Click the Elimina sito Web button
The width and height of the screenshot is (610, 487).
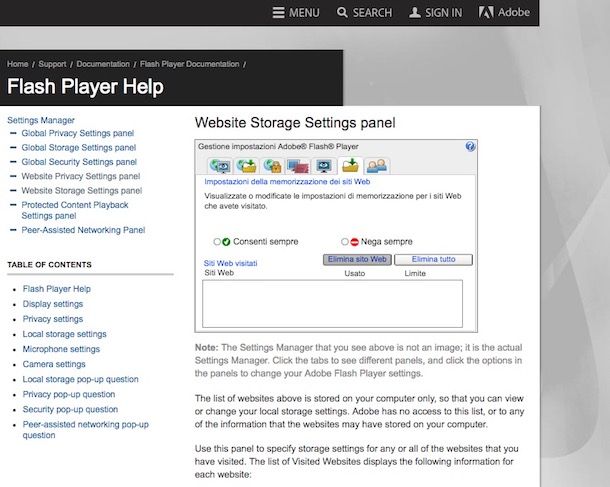coord(357,259)
